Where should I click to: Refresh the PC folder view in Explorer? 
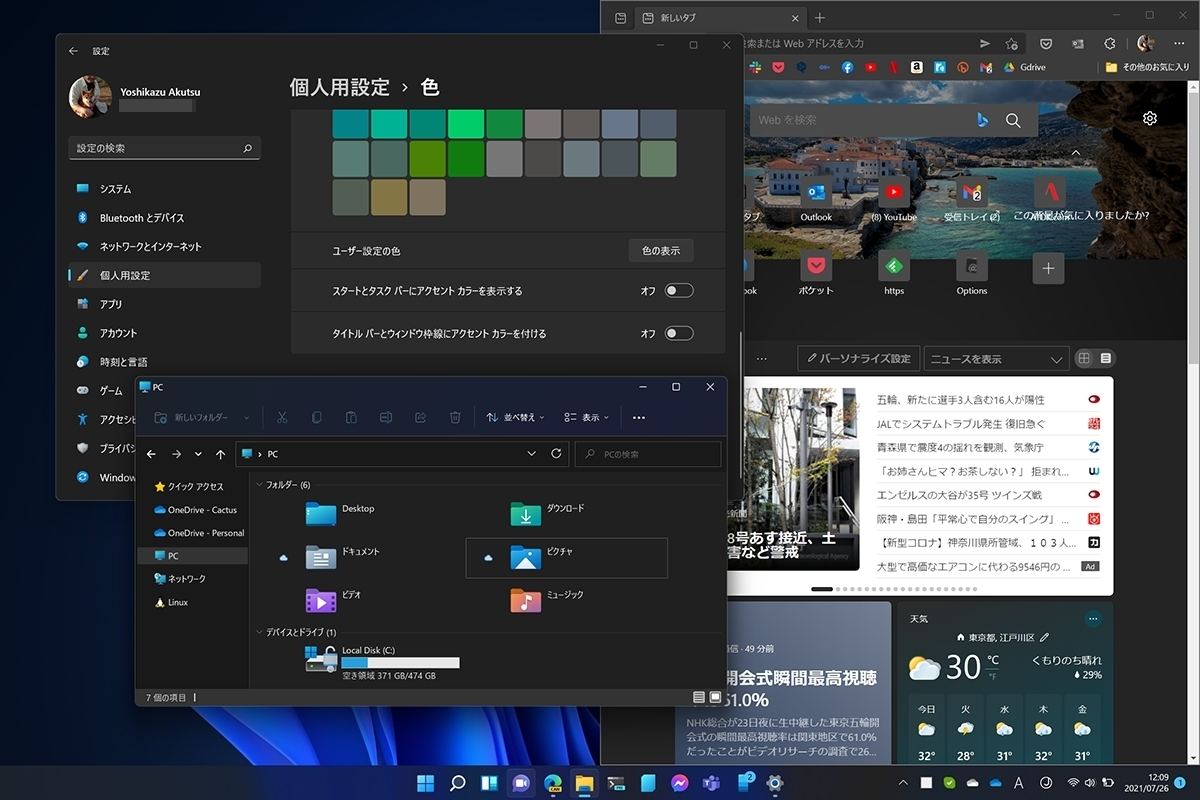click(556, 454)
